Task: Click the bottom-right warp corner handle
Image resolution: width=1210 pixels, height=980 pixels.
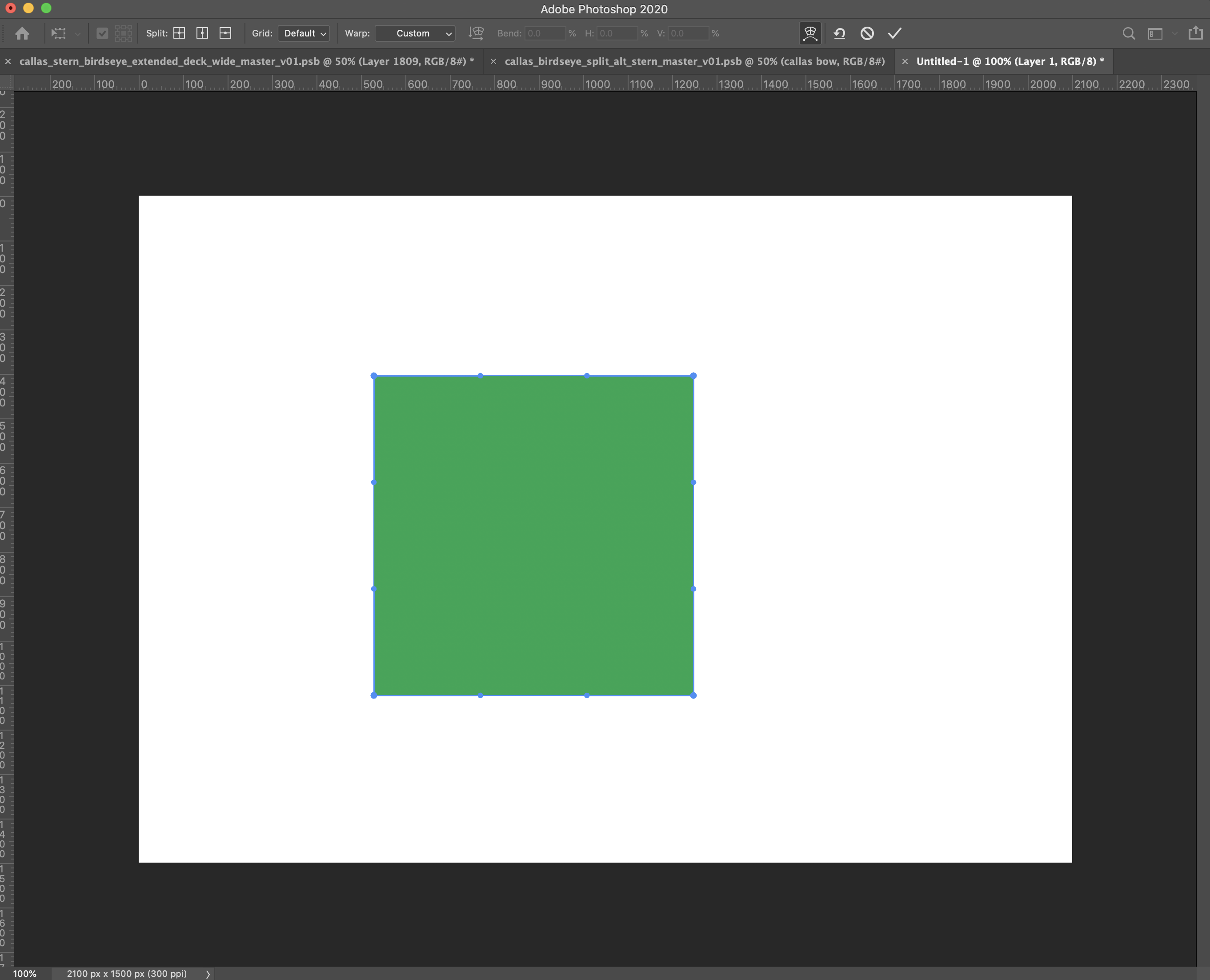Action: click(693, 695)
